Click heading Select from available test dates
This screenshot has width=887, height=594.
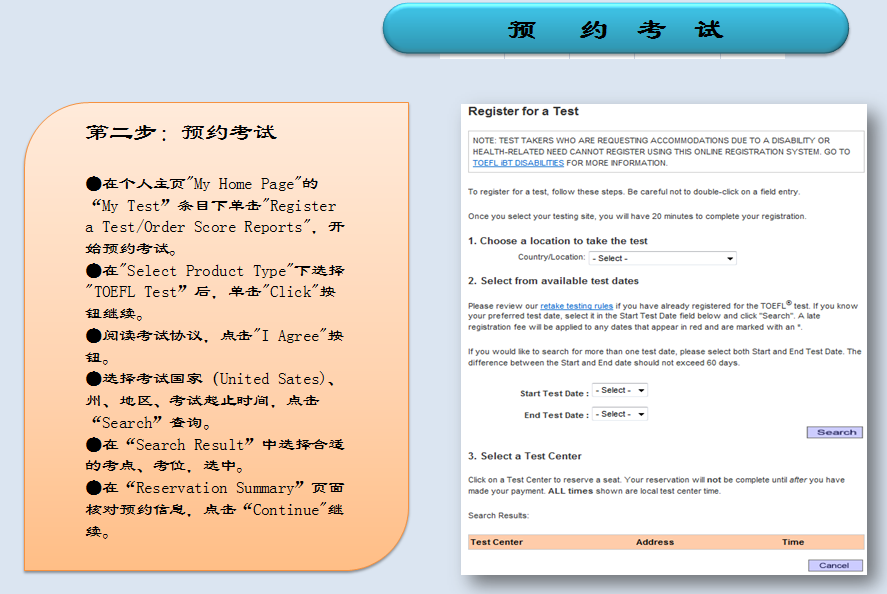[553, 281]
